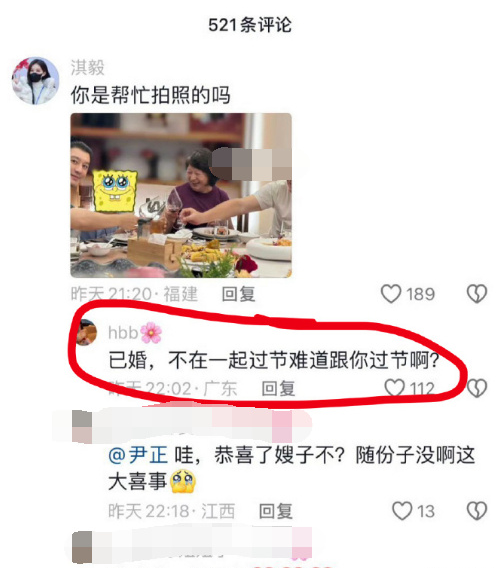
Task: Select the 你是帮忙拍照的吗 comment text
Action: click(x=150, y=95)
